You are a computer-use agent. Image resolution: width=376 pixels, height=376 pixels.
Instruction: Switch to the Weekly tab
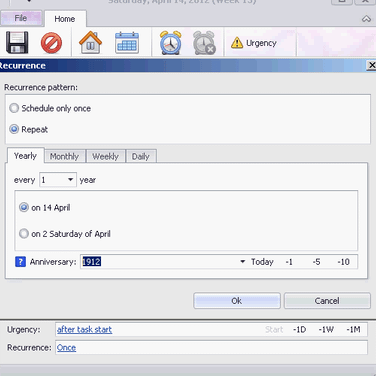[106, 156]
